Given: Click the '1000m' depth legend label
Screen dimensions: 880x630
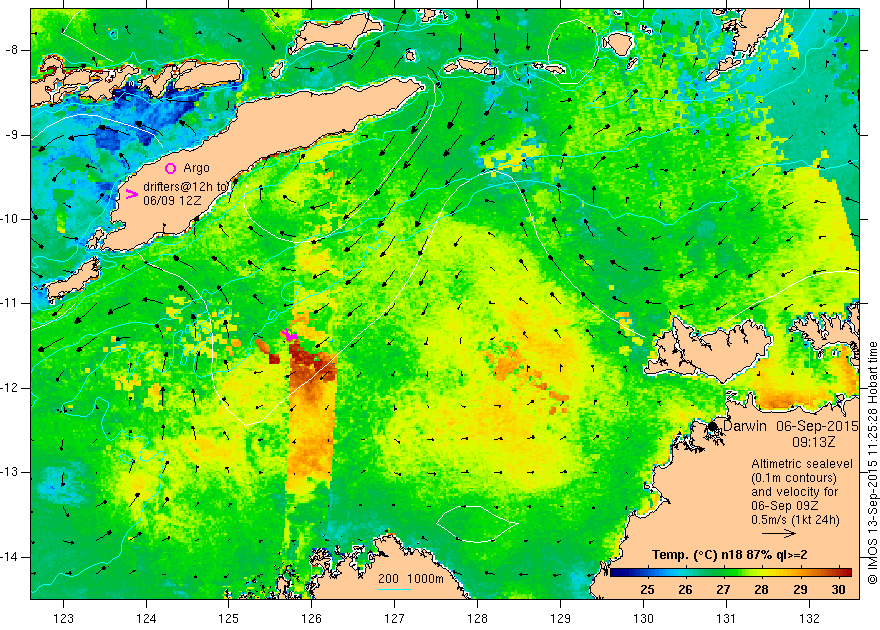Looking at the screenshot, I should pyautogui.click(x=425, y=579).
